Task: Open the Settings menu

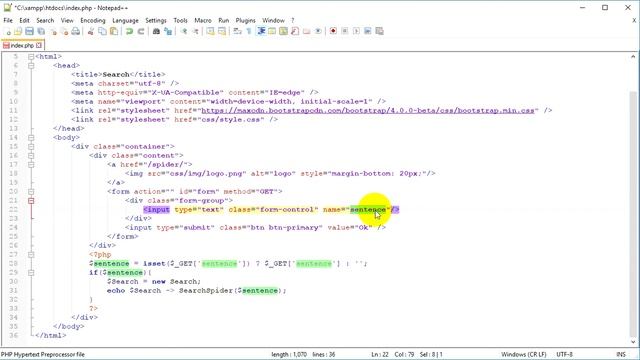Action: (156, 20)
